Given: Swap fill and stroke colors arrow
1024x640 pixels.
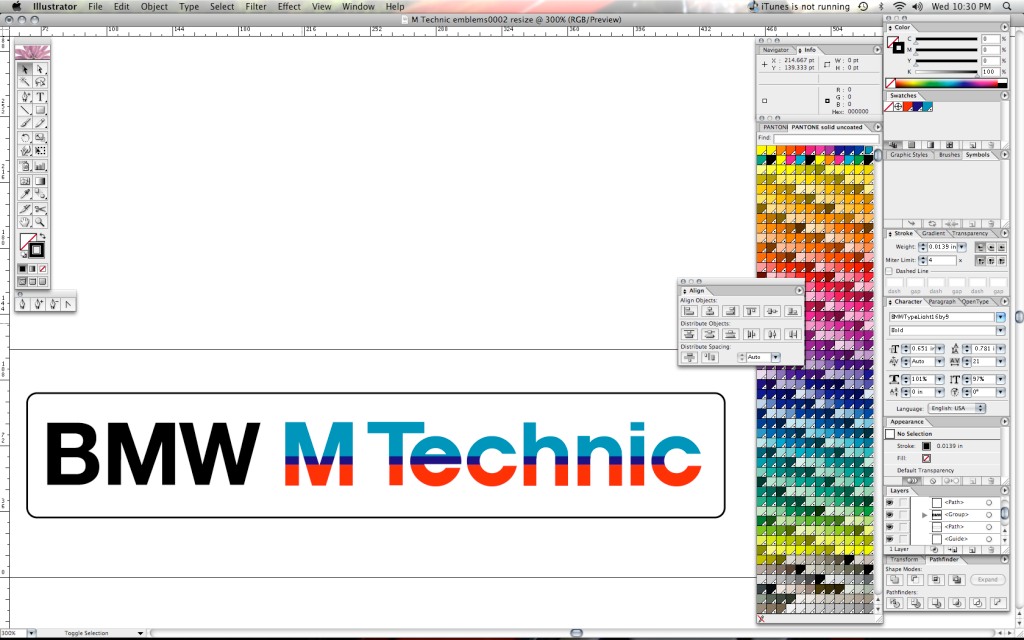Looking at the screenshot, I should (x=42, y=236).
